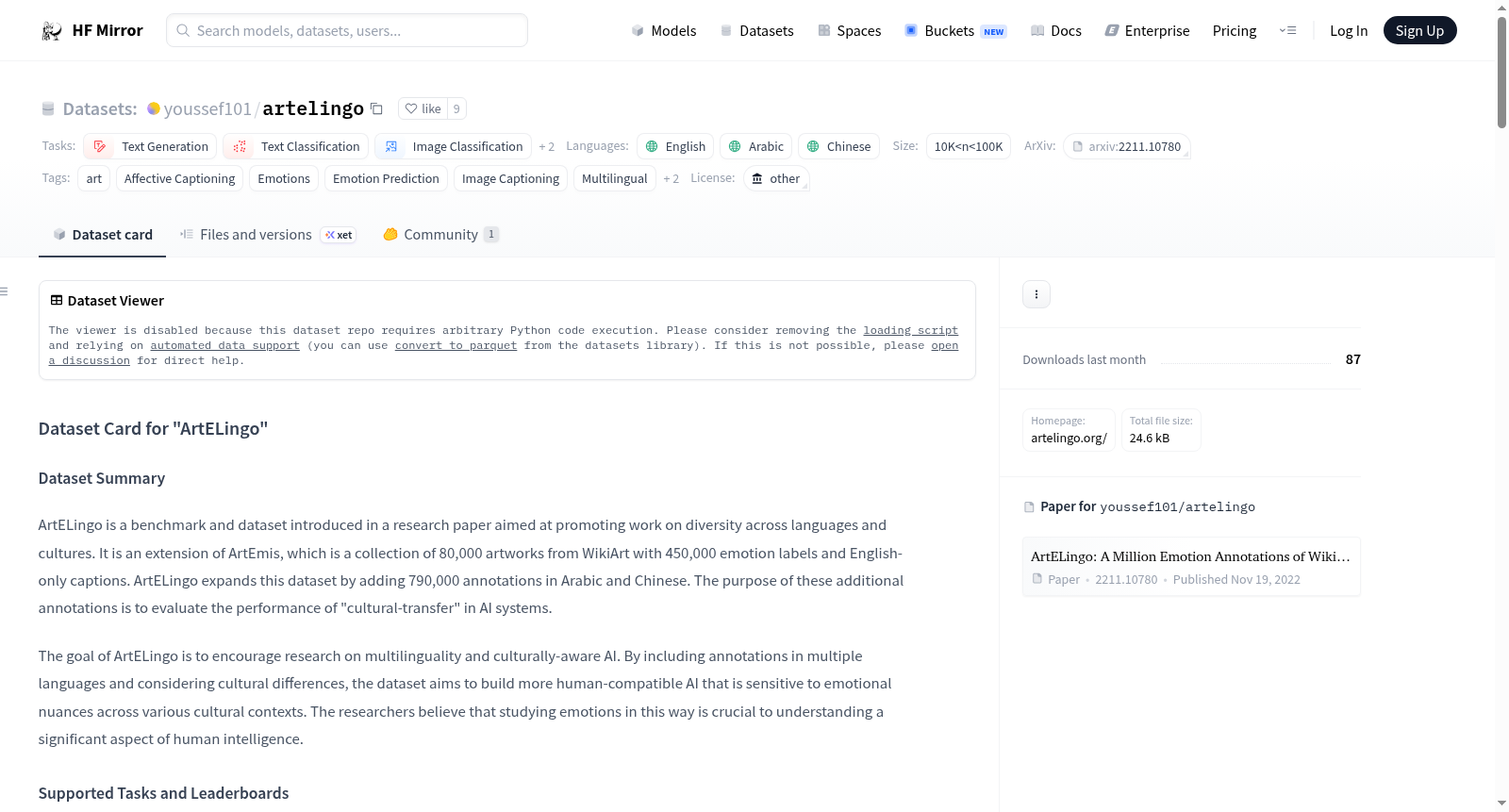Viewport: 1509px width, 812px height.
Task: Click the Dataset Viewer table icon
Action: (57, 300)
